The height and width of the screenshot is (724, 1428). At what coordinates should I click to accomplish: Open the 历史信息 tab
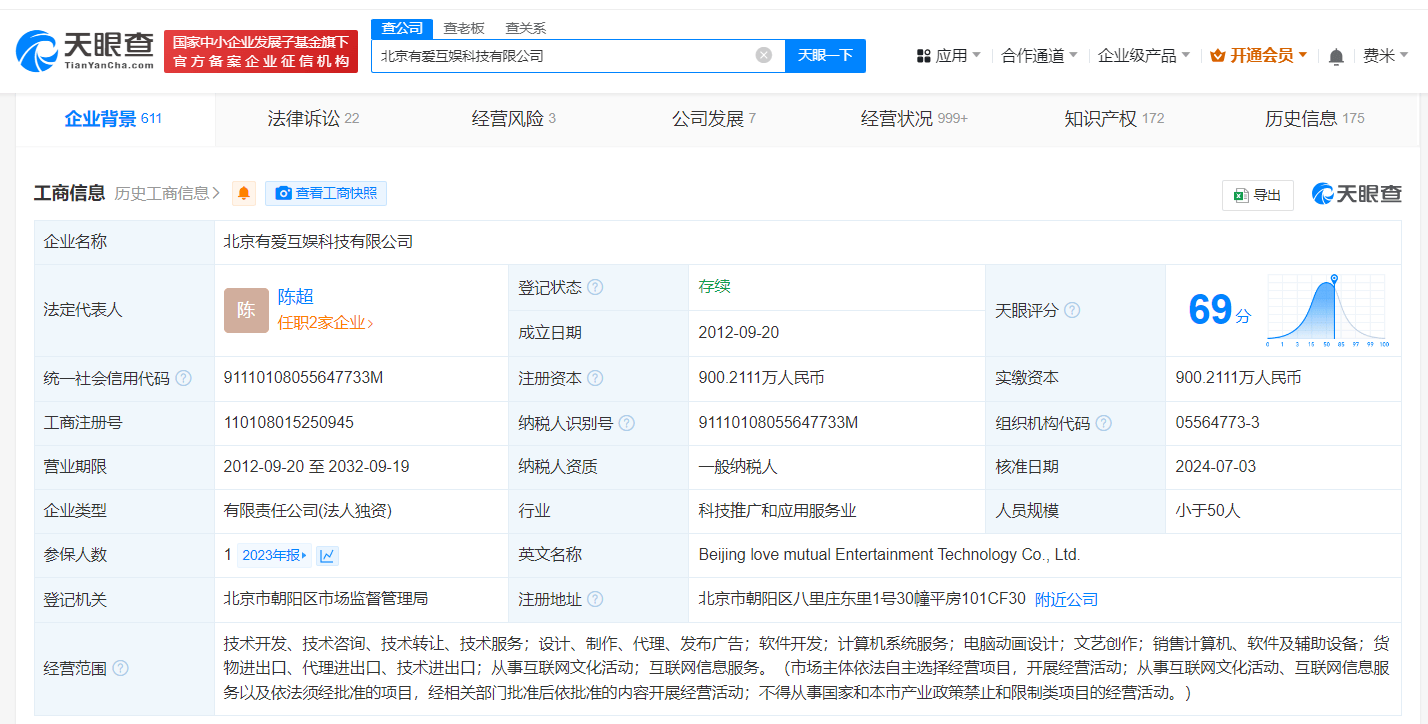(1313, 119)
